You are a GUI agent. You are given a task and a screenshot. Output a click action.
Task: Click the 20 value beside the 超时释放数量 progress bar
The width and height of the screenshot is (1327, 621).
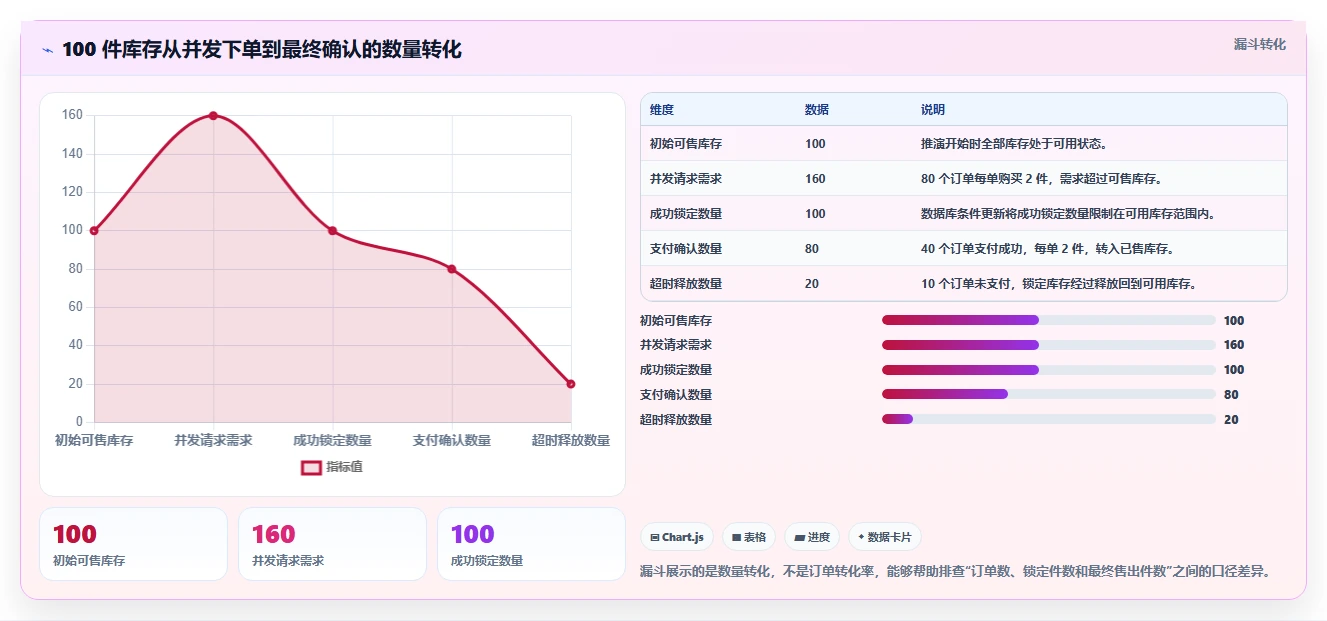pos(1231,419)
